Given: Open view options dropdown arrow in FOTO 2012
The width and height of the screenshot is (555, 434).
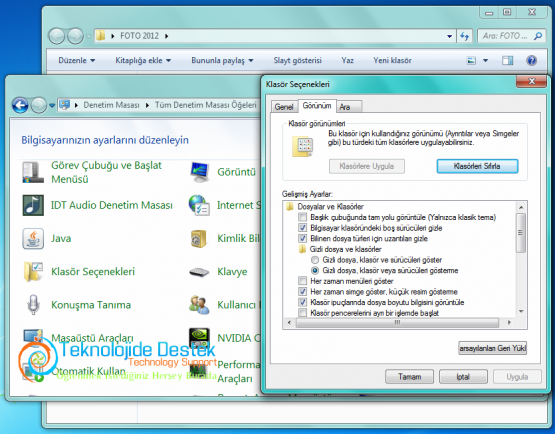Looking at the screenshot, I should 486,61.
